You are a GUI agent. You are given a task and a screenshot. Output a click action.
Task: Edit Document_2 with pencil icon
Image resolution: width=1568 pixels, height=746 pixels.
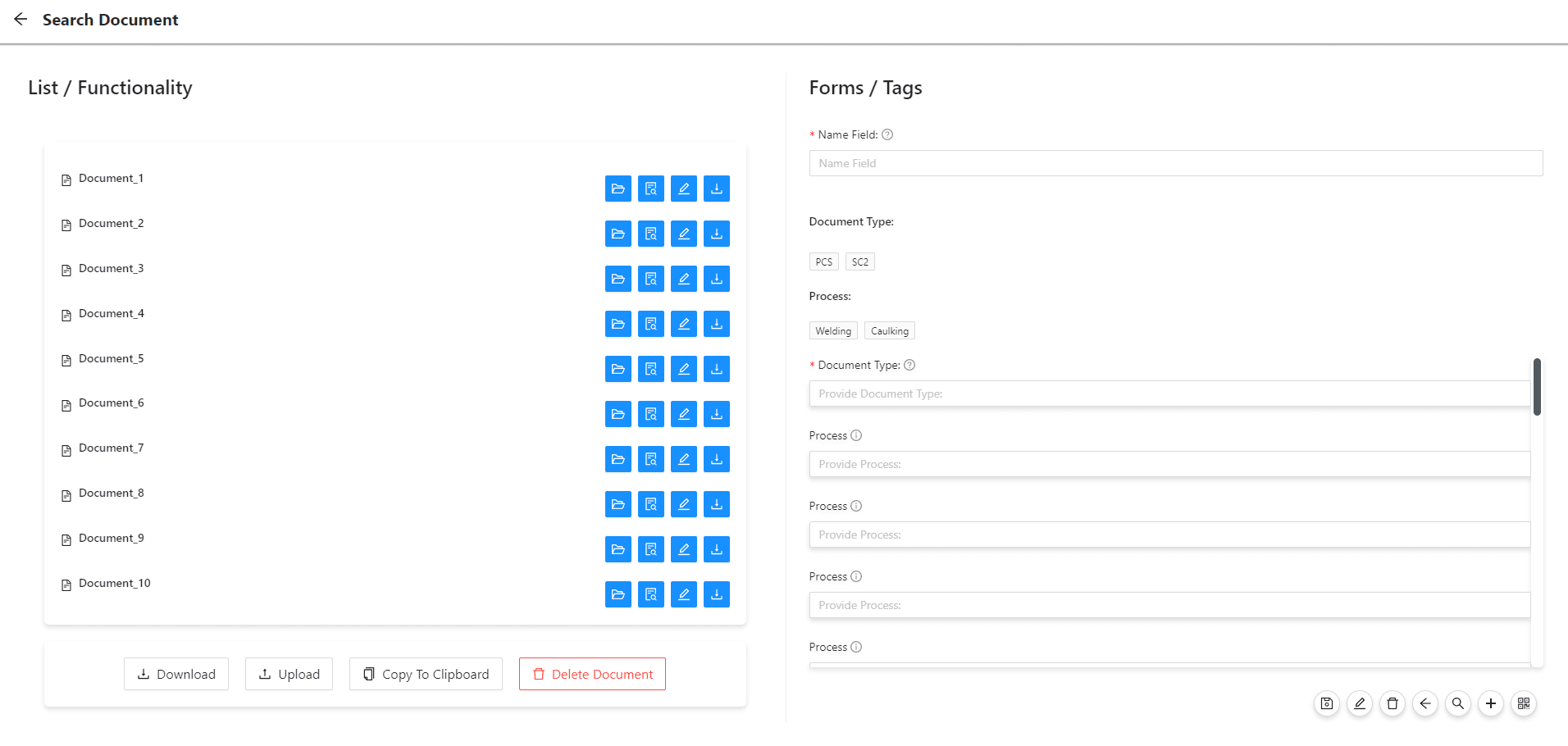click(684, 234)
